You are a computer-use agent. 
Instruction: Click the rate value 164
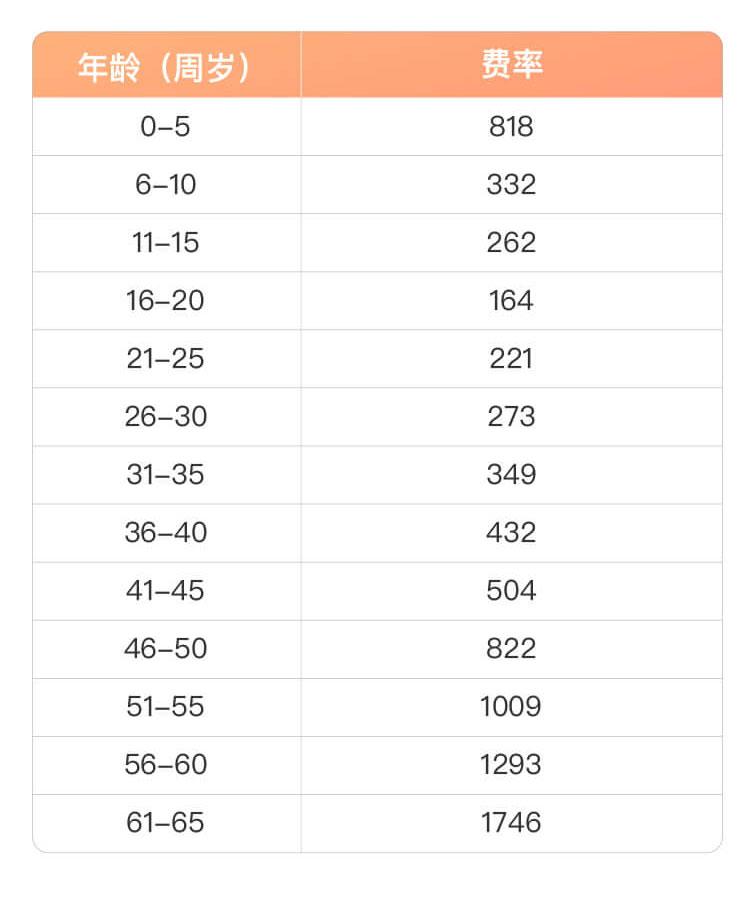511,301
